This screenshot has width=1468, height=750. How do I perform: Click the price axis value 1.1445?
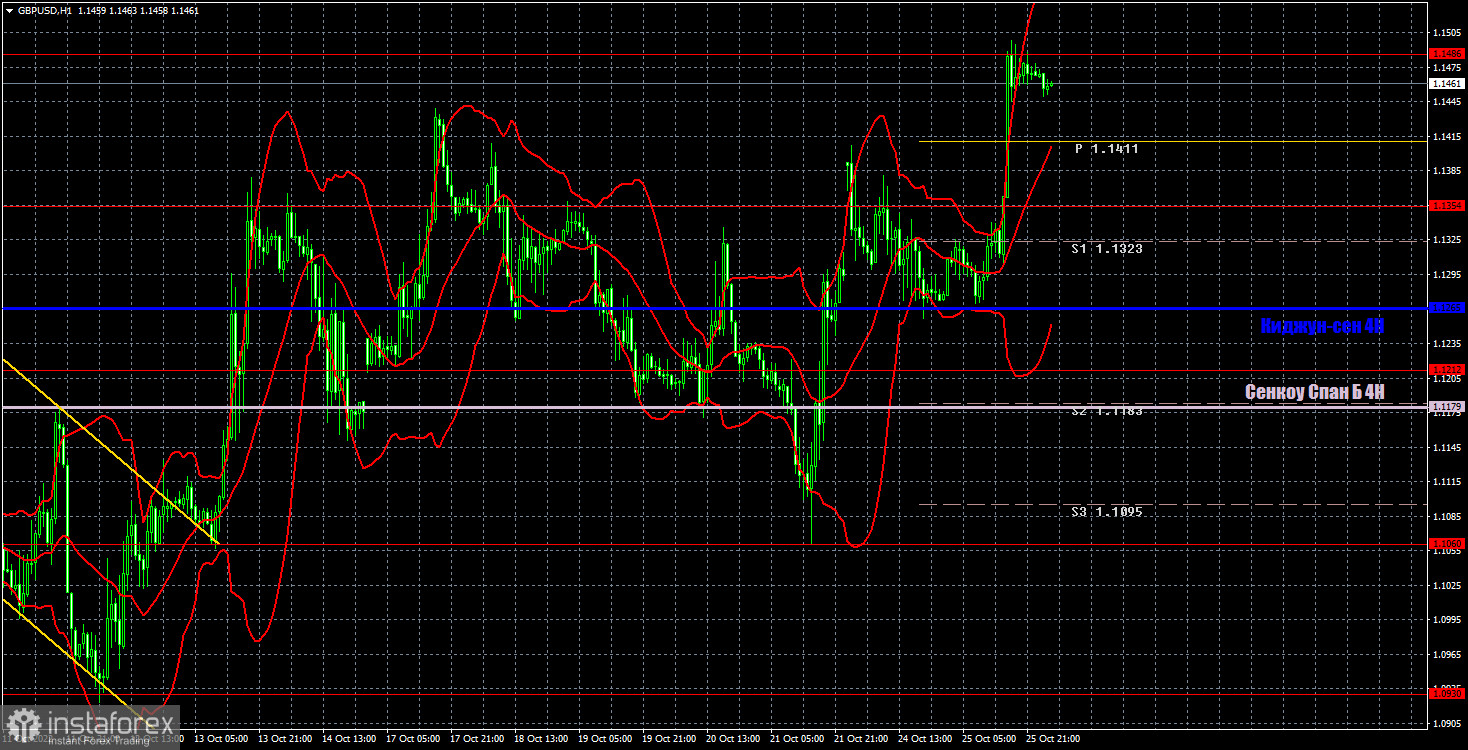point(1447,101)
